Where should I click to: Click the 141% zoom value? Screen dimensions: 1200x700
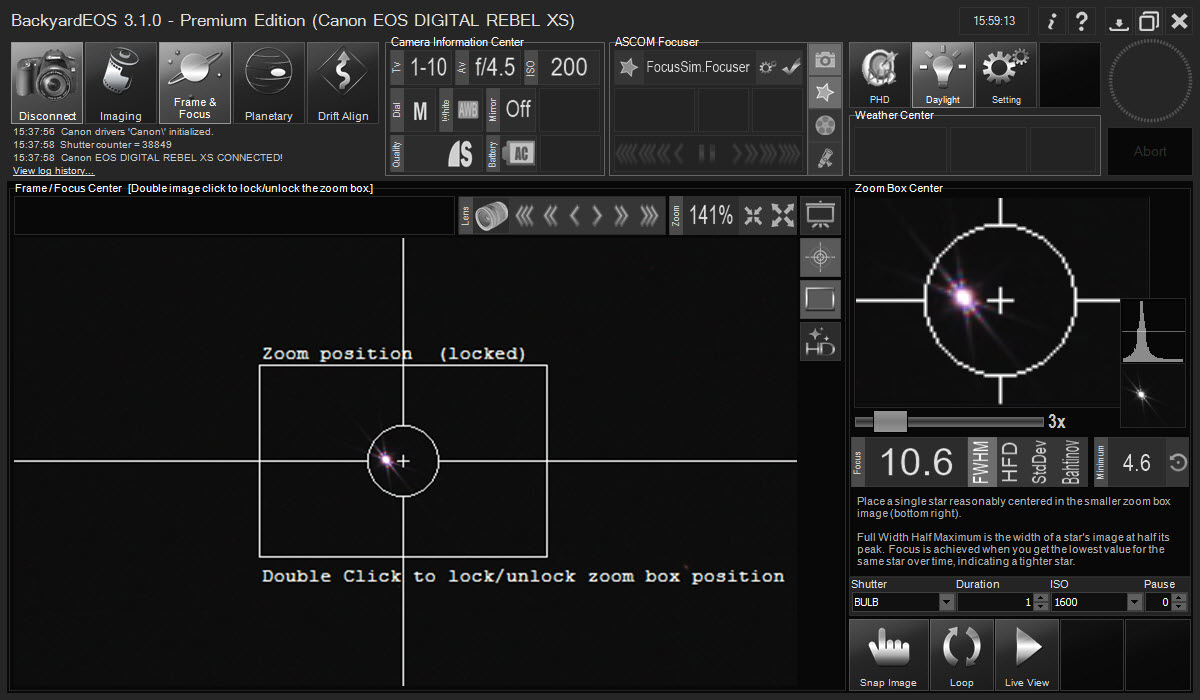coord(711,215)
